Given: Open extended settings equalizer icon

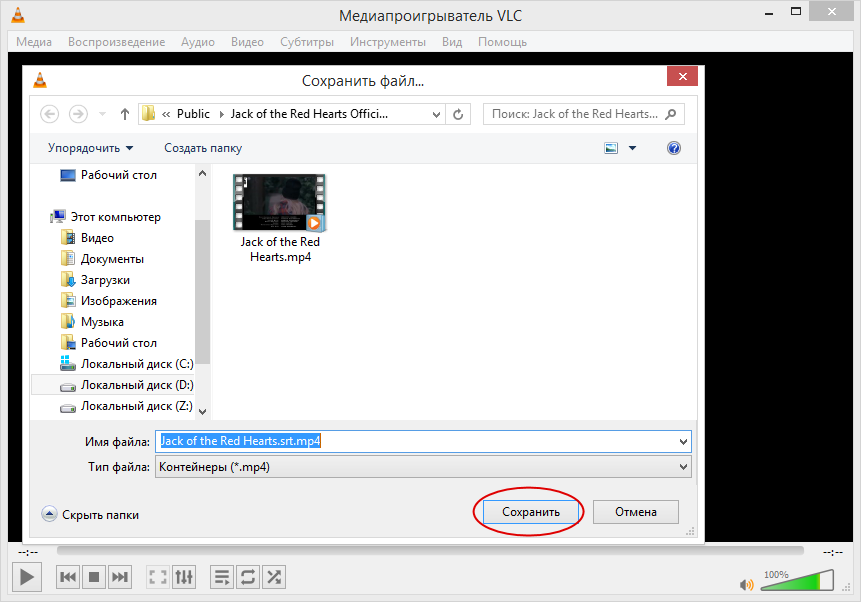Looking at the screenshot, I should pos(184,576).
